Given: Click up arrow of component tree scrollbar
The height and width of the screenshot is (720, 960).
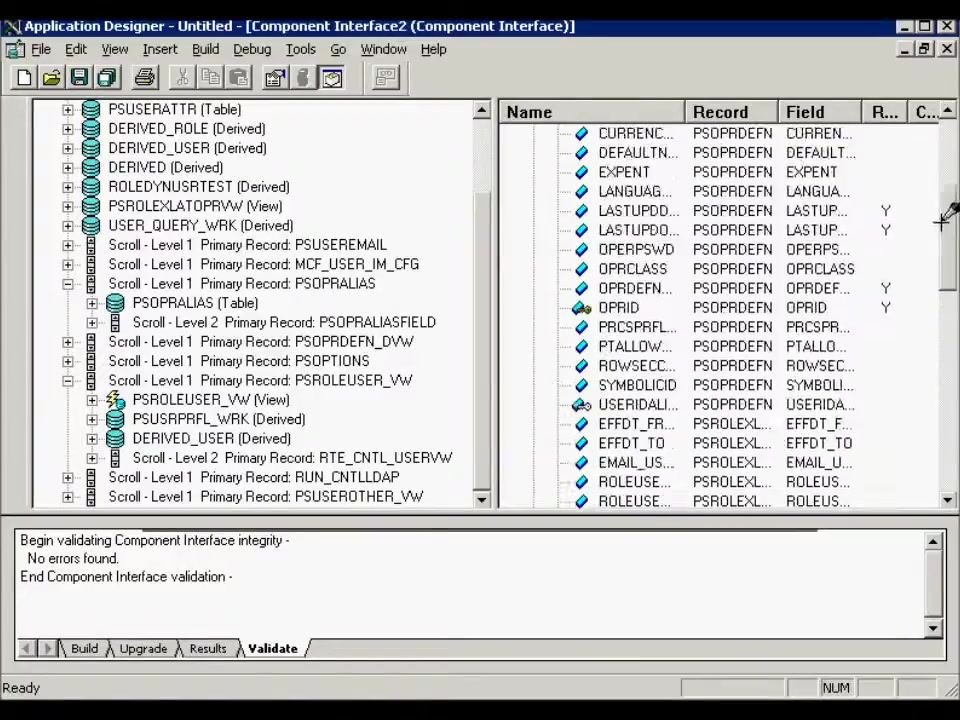Looking at the screenshot, I should pyautogui.click(x=482, y=111).
